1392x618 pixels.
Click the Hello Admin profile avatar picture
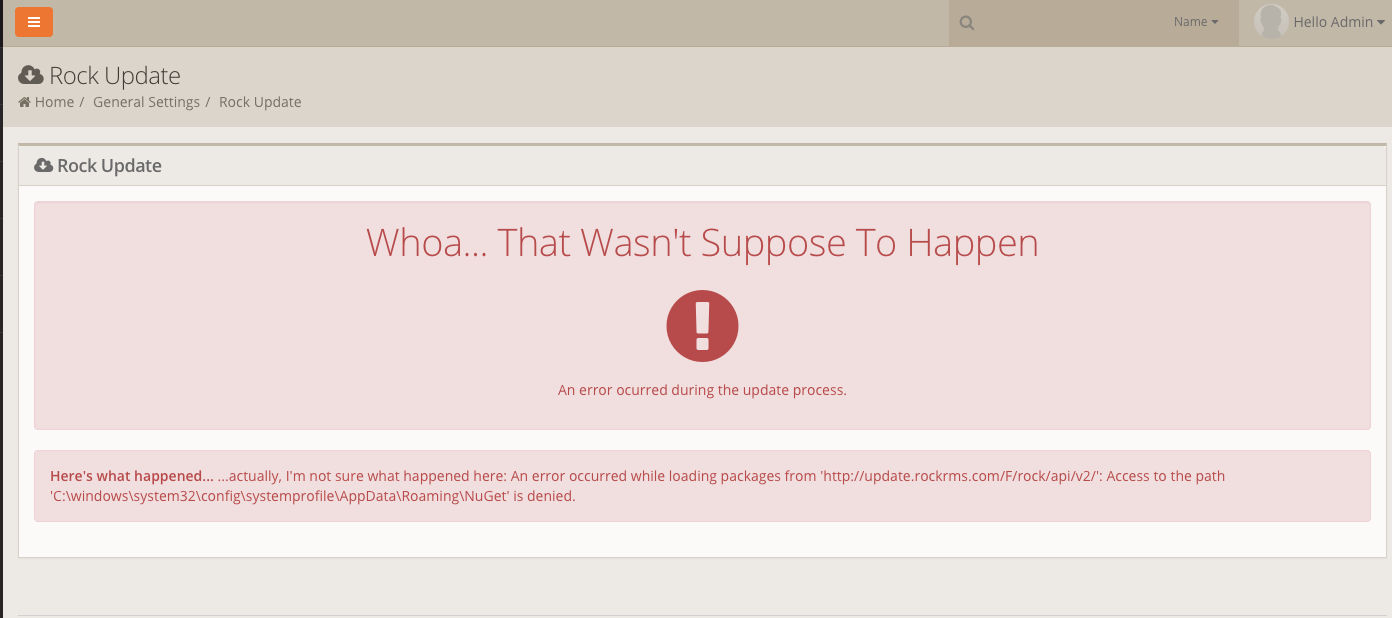coord(1271,21)
